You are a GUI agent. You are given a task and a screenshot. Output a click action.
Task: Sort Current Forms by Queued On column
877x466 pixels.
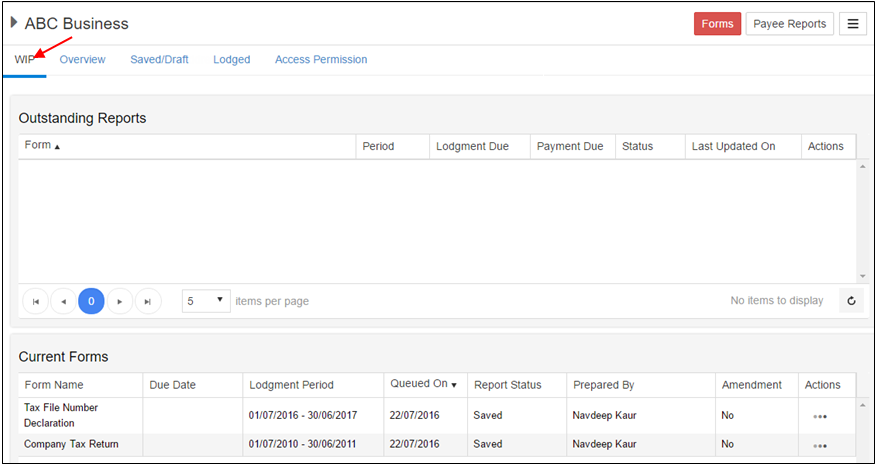click(x=422, y=384)
